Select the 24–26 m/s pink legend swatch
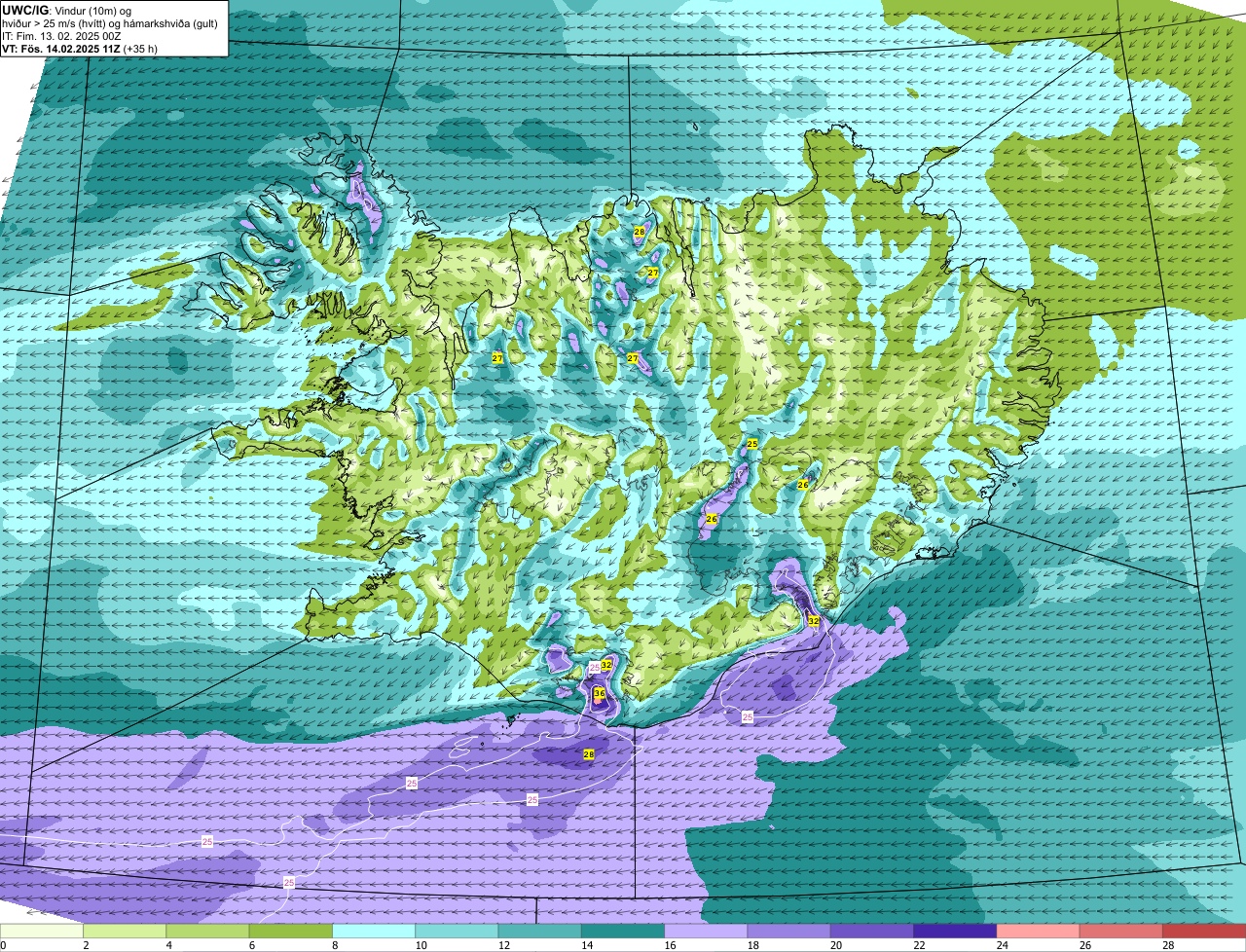This screenshot has width=1246, height=952. 1039,932
